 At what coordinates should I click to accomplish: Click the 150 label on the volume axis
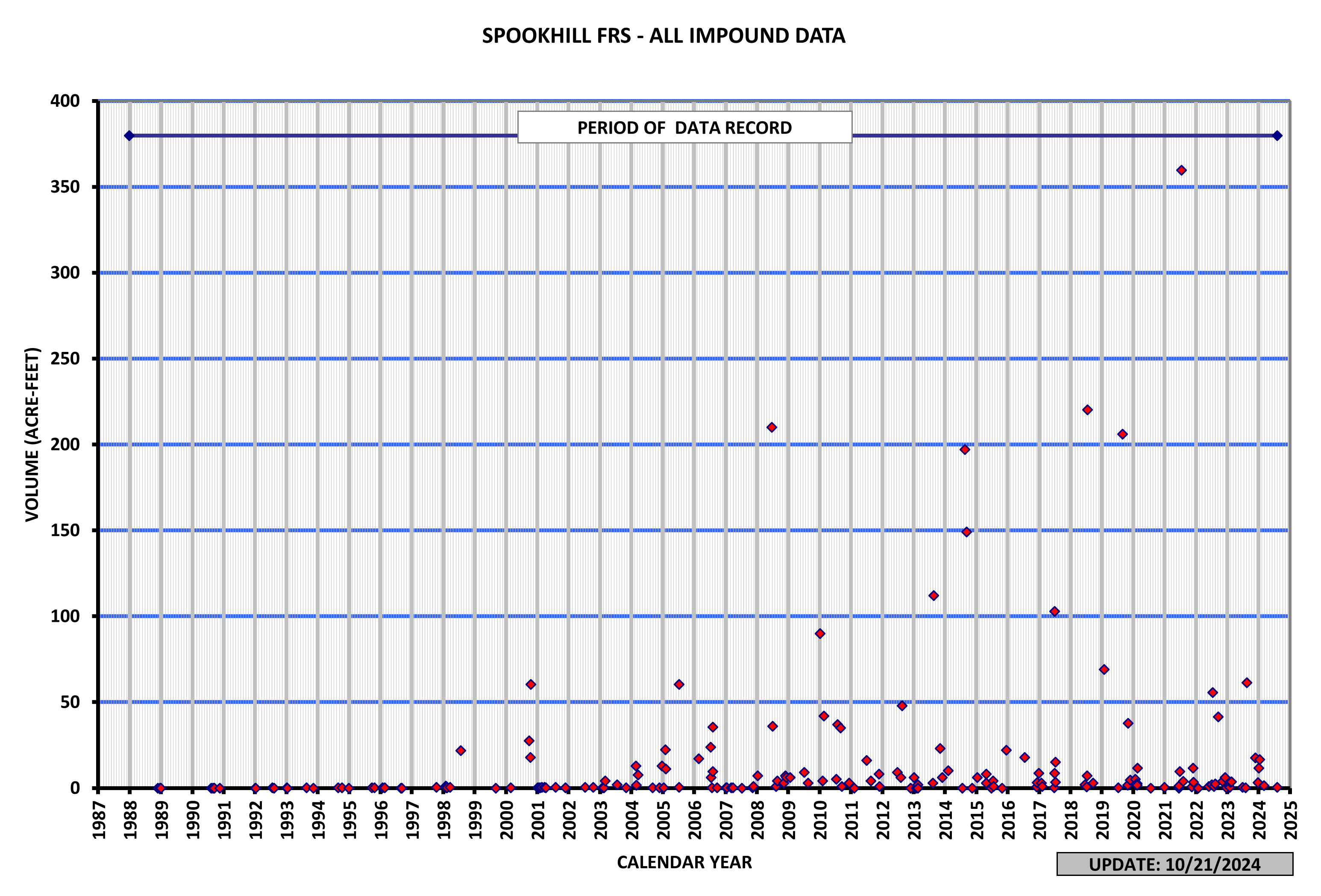[65, 530]
